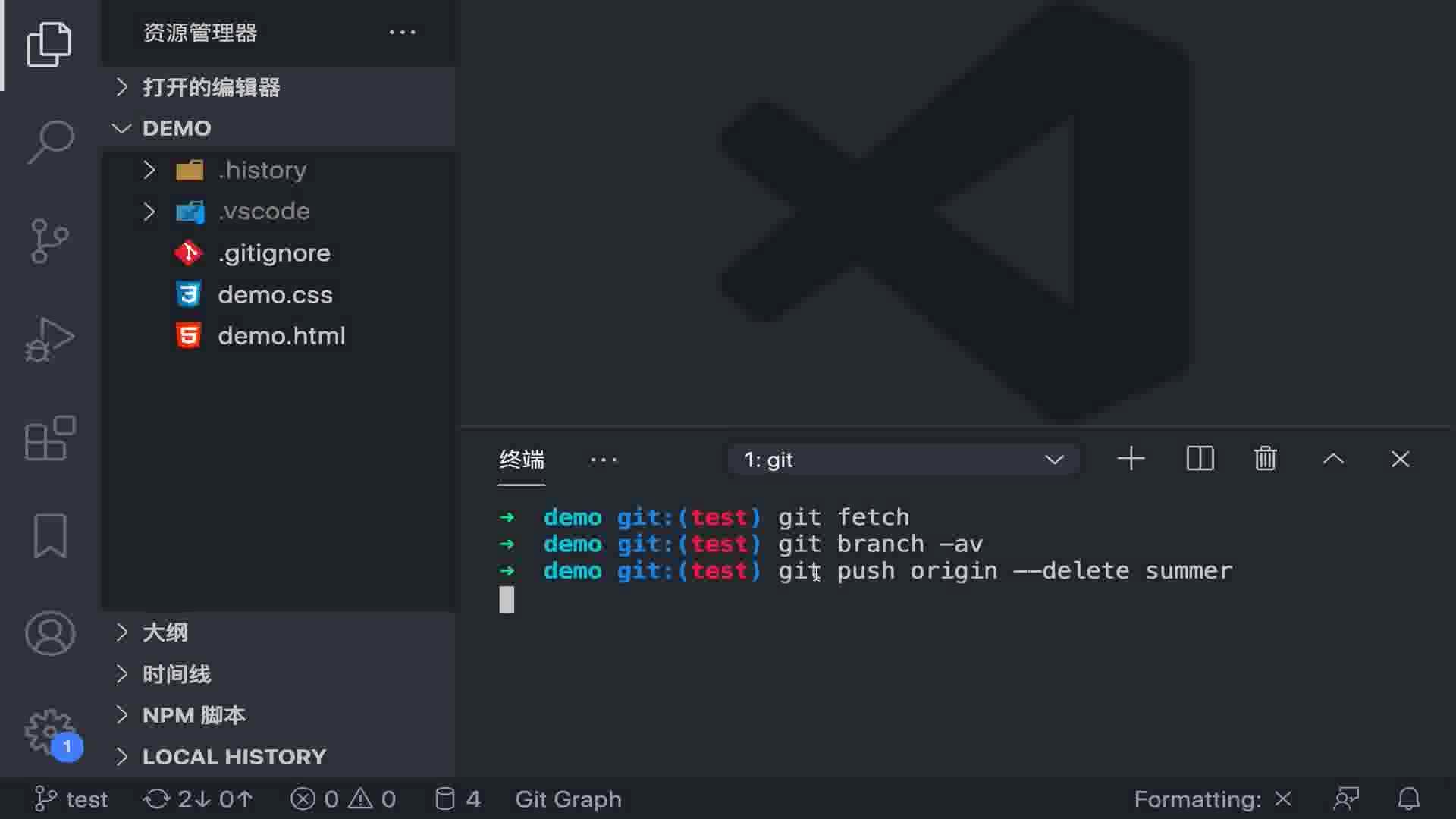1456x819 pixels.
Task: Split the terminal panel
Action: click(x=1200, y=459)
